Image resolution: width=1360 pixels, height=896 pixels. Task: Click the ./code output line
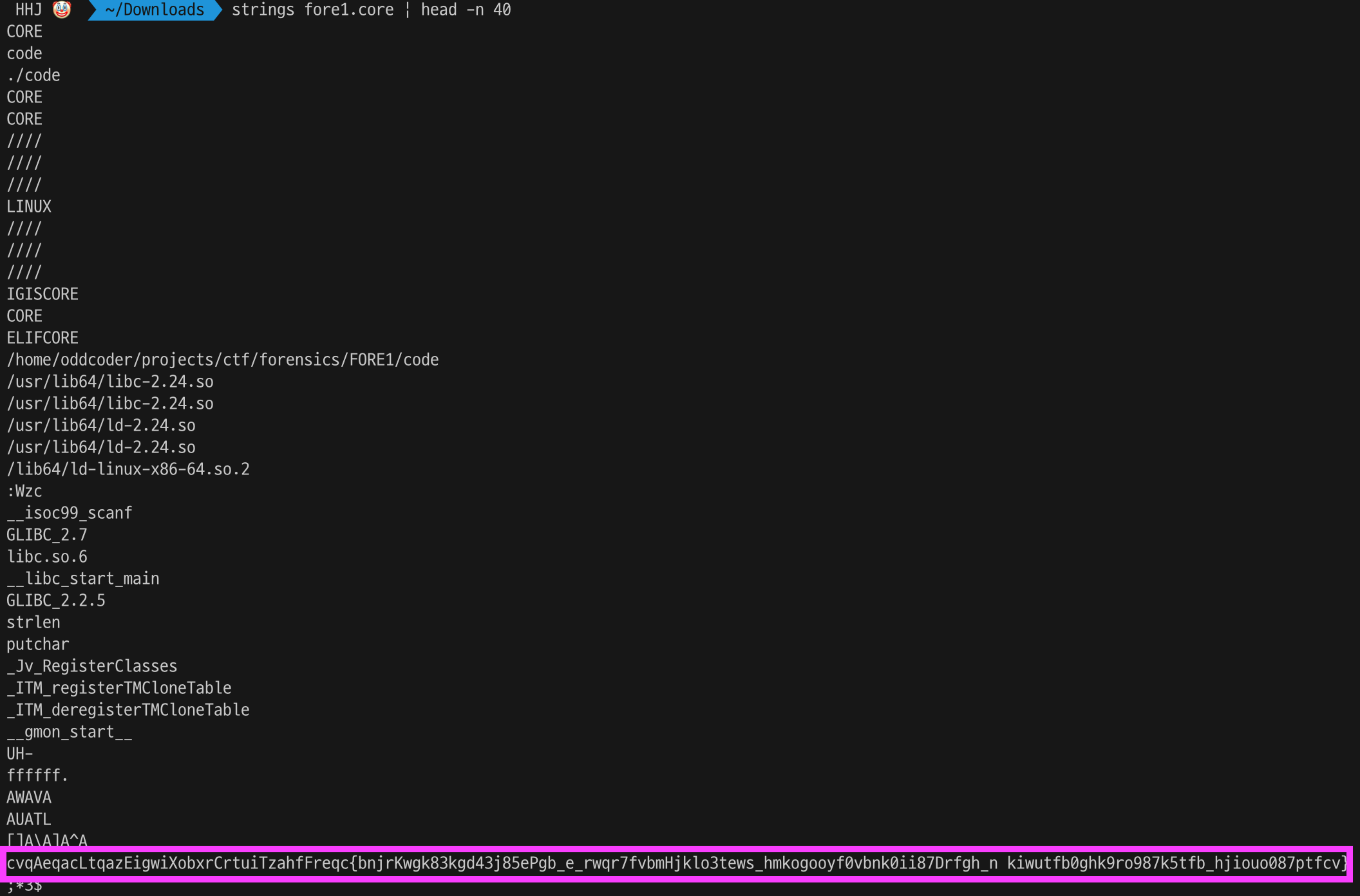(x=33, y=75)
